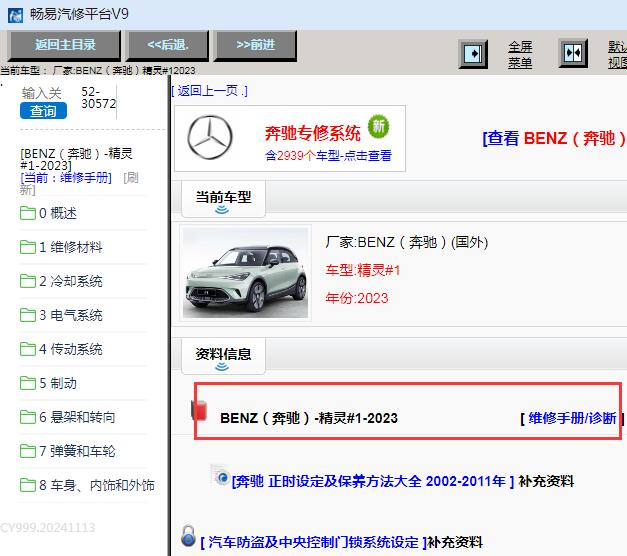Click the [BENZ（奔驰）-精灵#1-2023] sidebar heading
627x556 pixels.
point(76,159)
